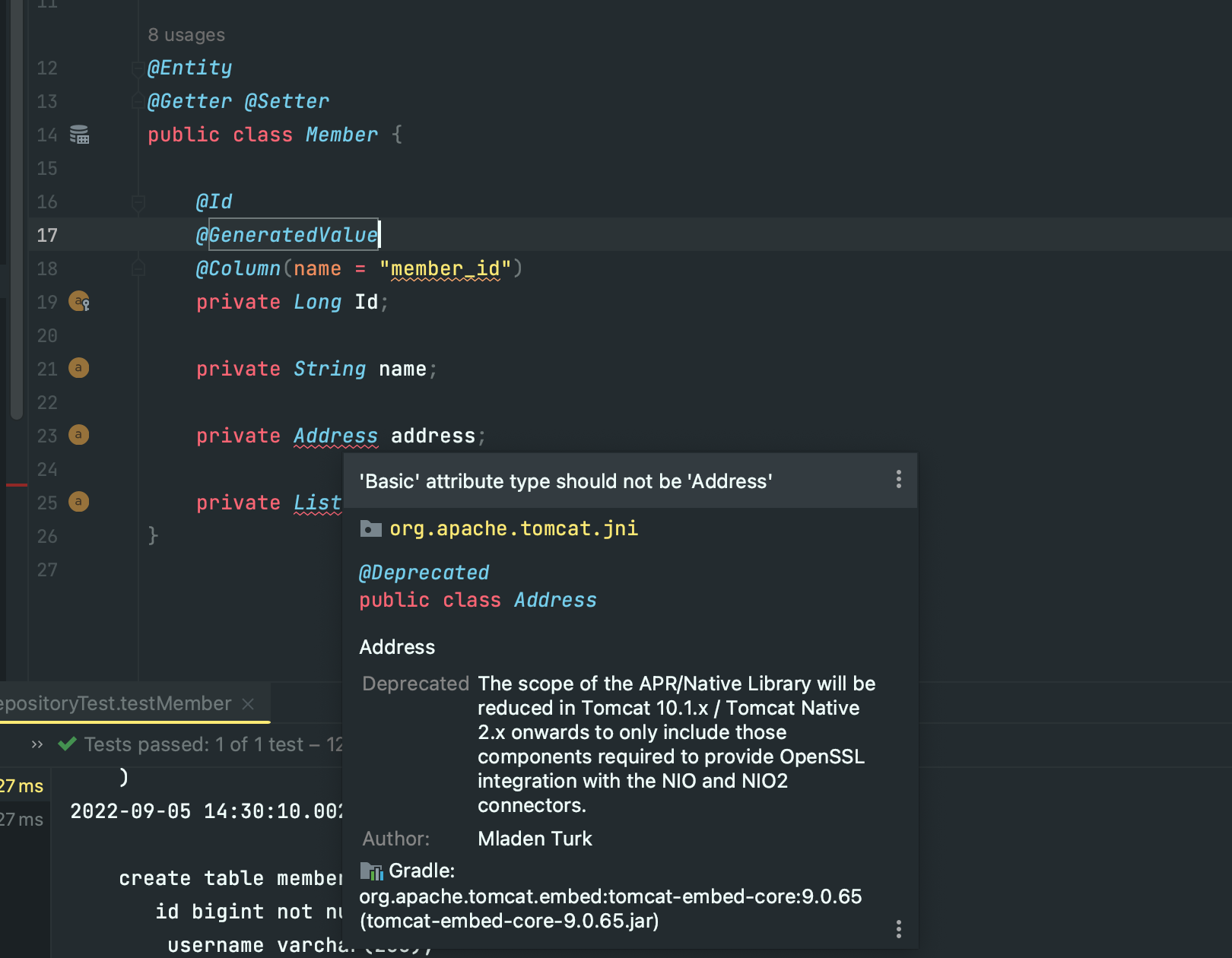Click the package folder icon for org.apache.tomcat.jni
1232x958 pixels.
coord(370,528)
